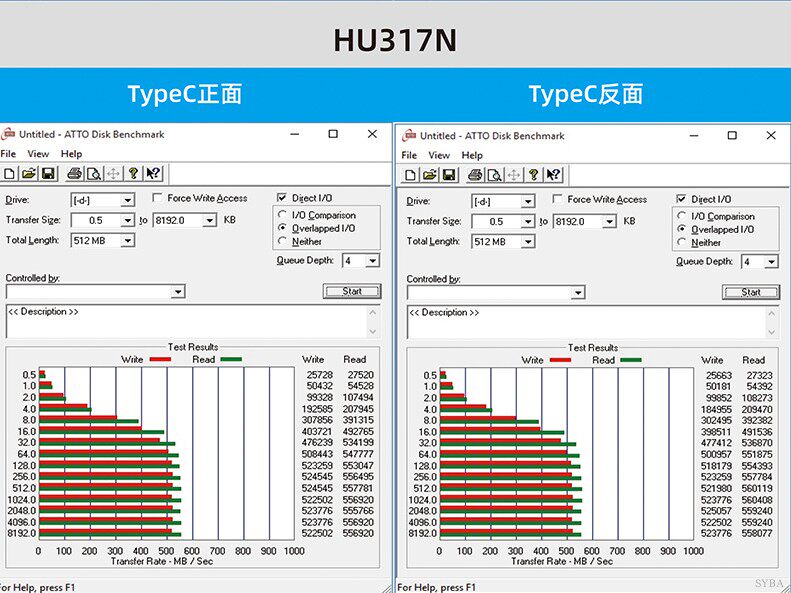Open Help menu in left ATTO window
This screenshot has height=593, width=791.
pos(71,154)
